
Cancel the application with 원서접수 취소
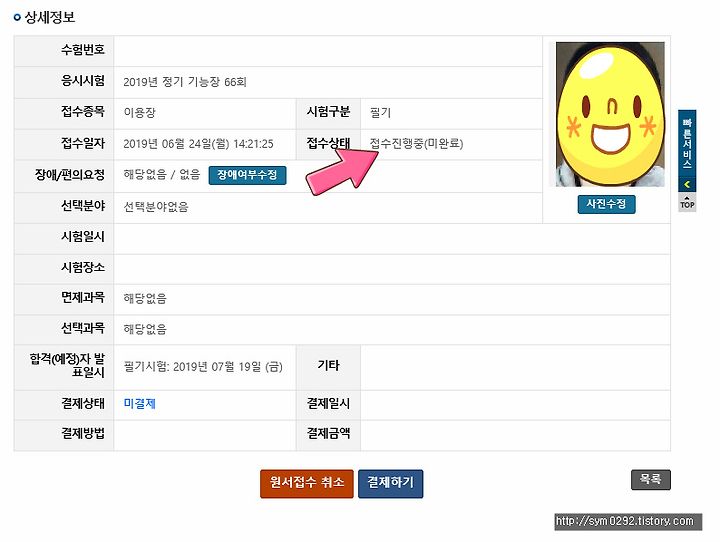pos(306,483)
